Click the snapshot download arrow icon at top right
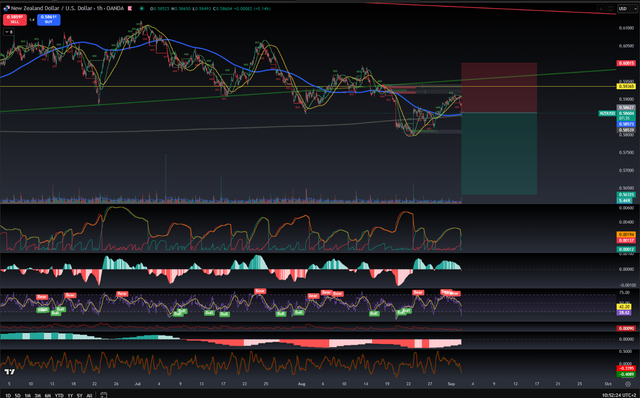The width and height of the screenshot is (640, 398). pos(601,8)
